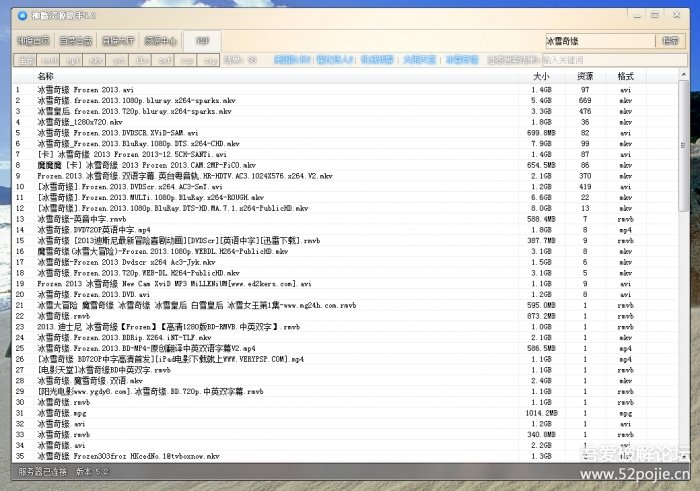Select the DVDSCR.XViD-SAM.avi entry
Screen dimensions: 700x491
(x=345, y=133)
